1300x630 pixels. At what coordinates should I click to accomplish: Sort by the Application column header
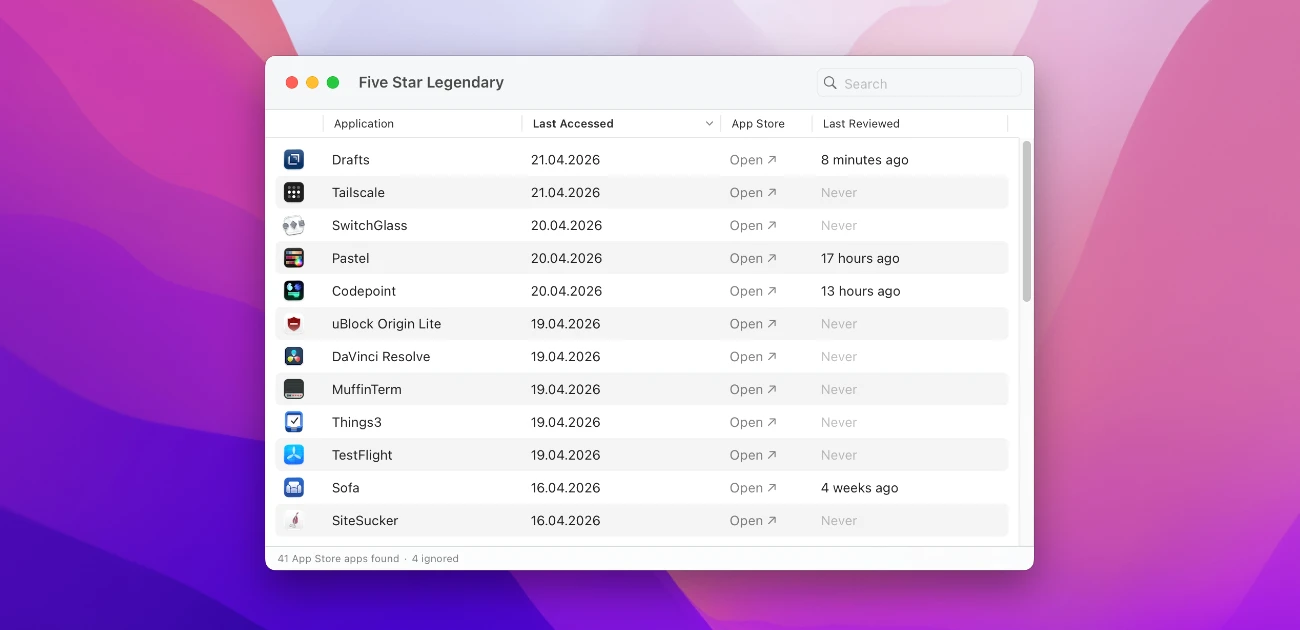[364, 124]
